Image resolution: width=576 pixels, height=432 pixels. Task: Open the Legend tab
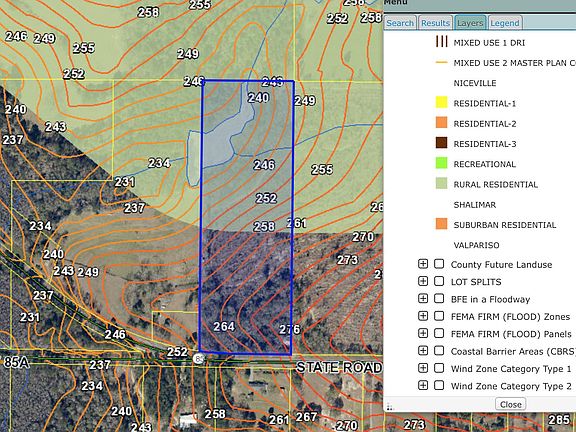coord(505,23)
